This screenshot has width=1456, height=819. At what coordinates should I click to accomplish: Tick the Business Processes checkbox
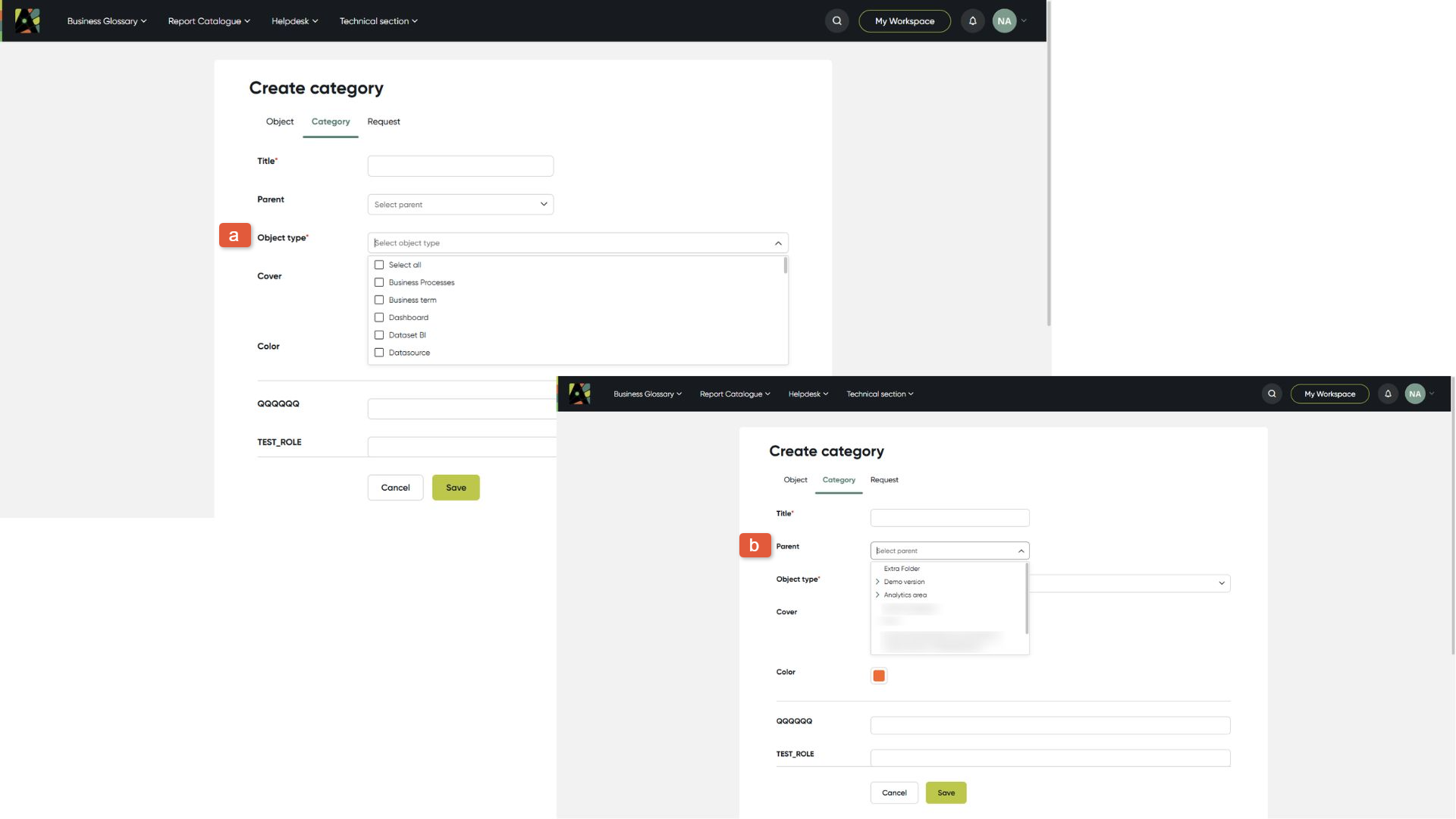click(x=379, y=282)
